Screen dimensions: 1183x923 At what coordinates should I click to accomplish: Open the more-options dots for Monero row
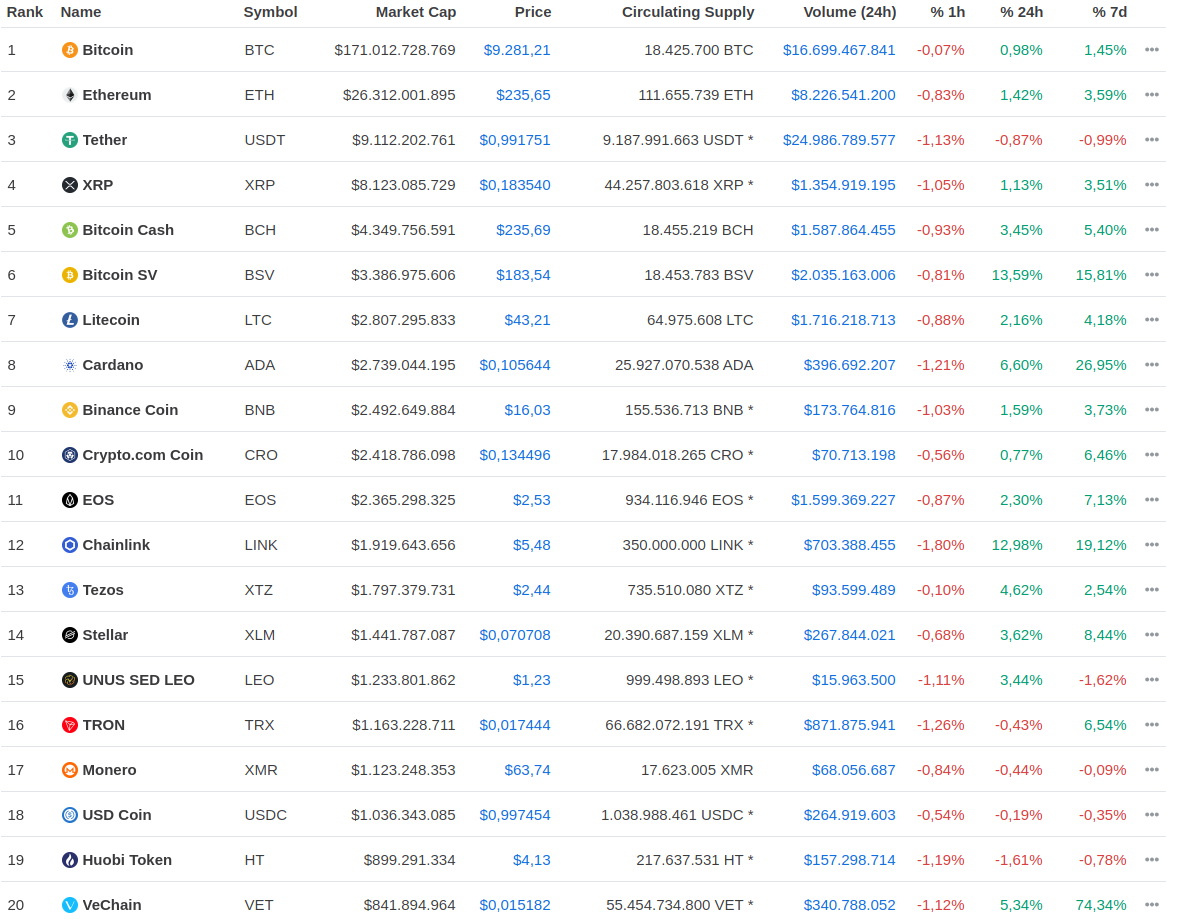coord(1151,771)
